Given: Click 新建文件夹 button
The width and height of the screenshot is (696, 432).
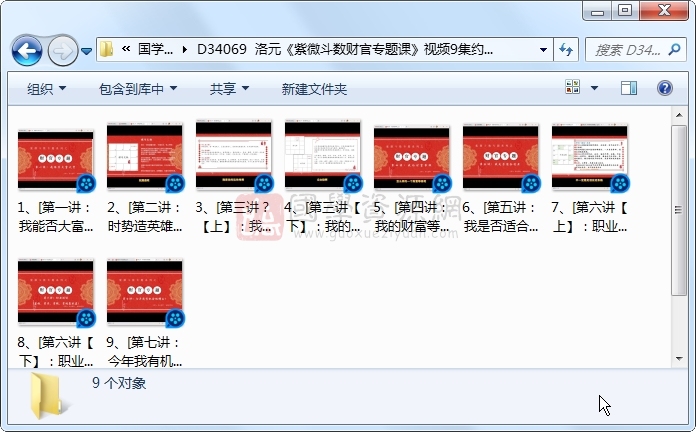Looking at the screenshot, I should pyautogui.click(x=314, y=89).
